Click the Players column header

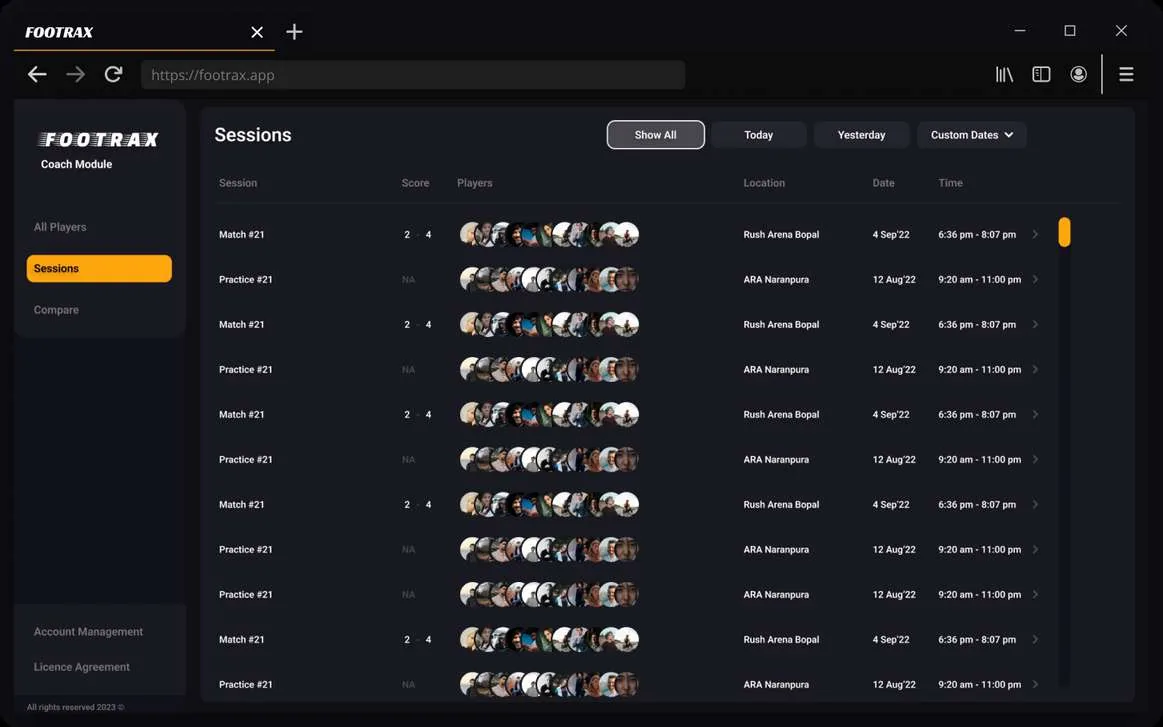click(475, 182)
